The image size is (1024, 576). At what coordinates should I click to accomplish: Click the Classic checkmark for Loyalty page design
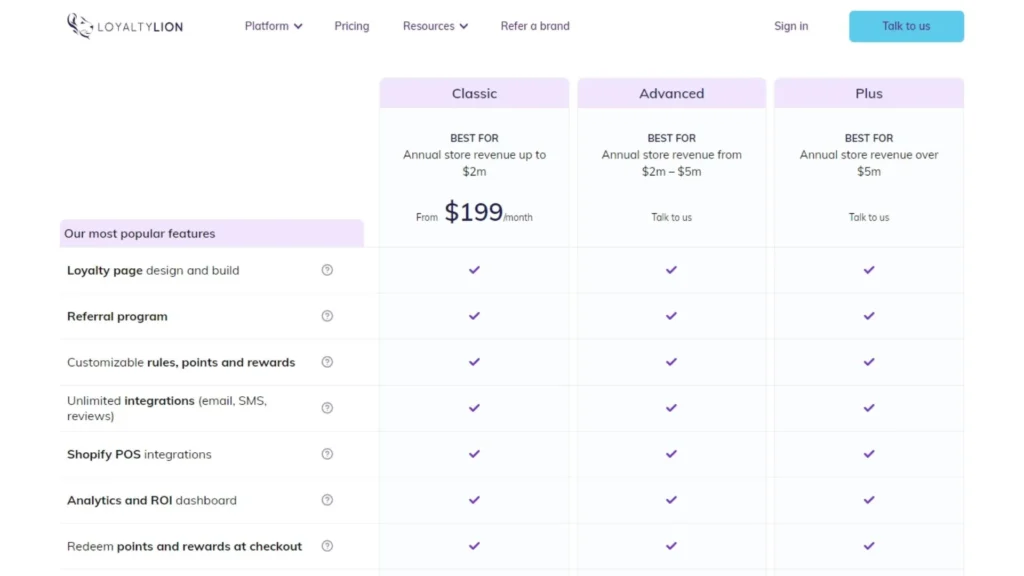pos(474,270)
